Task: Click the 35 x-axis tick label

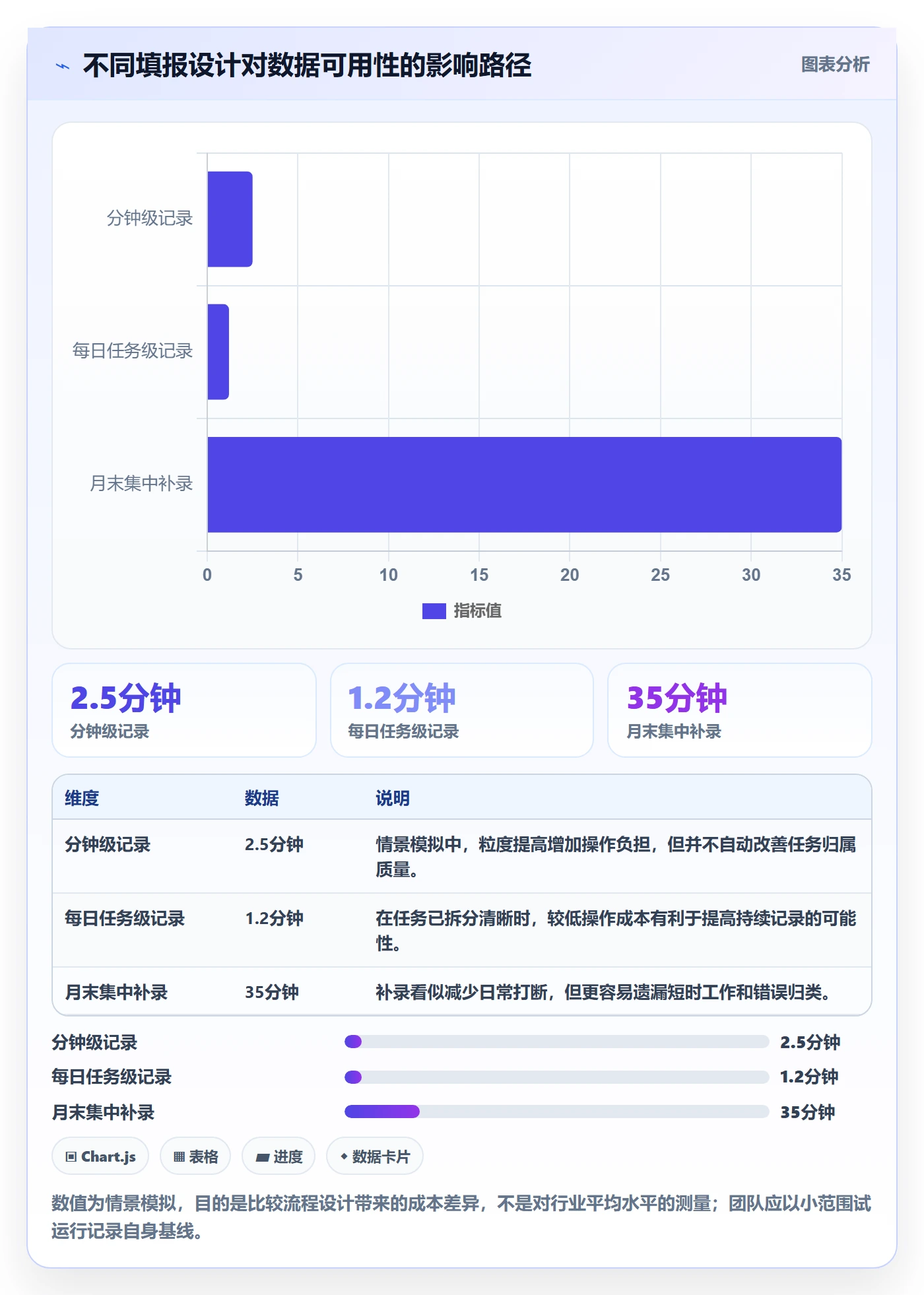Action: [841, 576]
